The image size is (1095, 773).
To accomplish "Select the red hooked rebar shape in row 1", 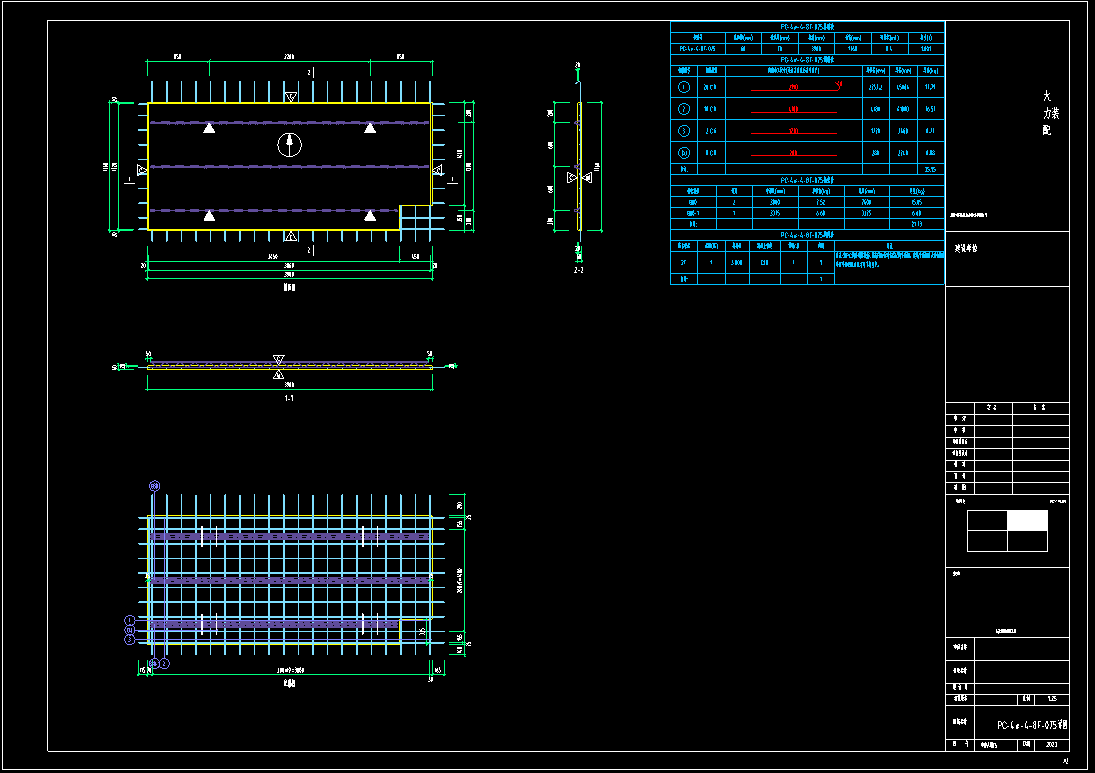I will point(797,87).
